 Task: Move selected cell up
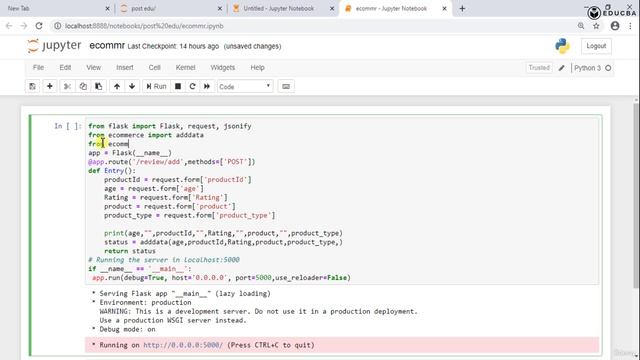click(x=117, y=87)
